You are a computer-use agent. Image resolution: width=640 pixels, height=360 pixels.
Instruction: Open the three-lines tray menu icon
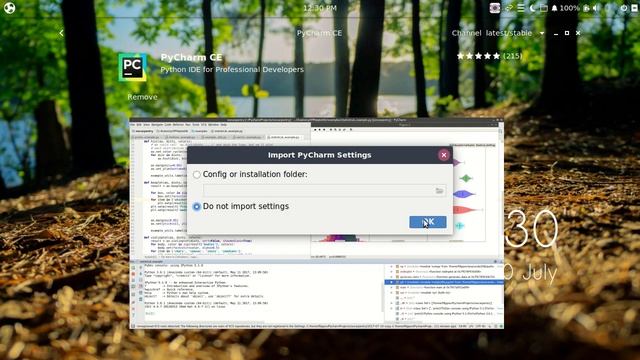click(x=521, y=8)
